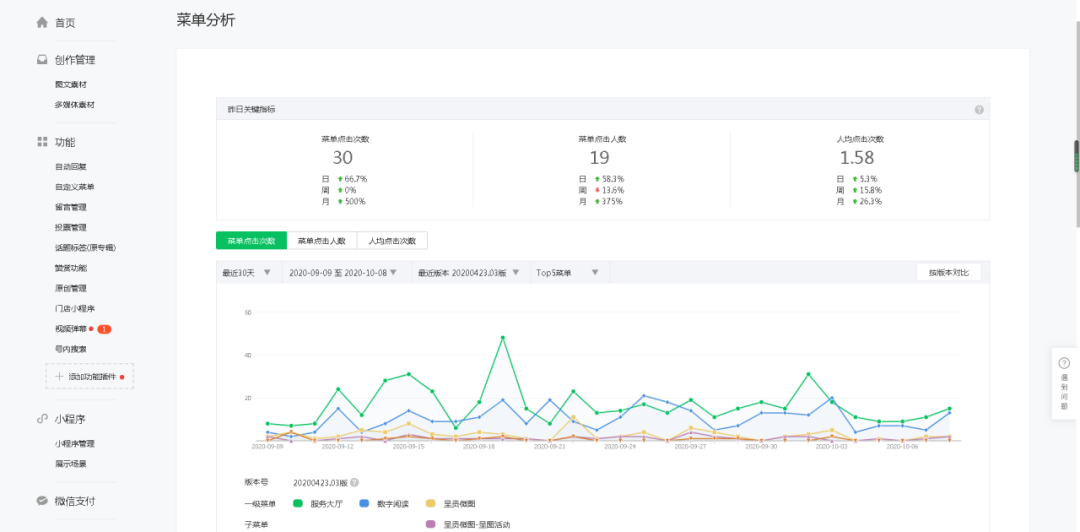Click the 创作管理 section heading
Image resolution: width=1080 pixels, height=532 pixels.
[x=75, y=60]
